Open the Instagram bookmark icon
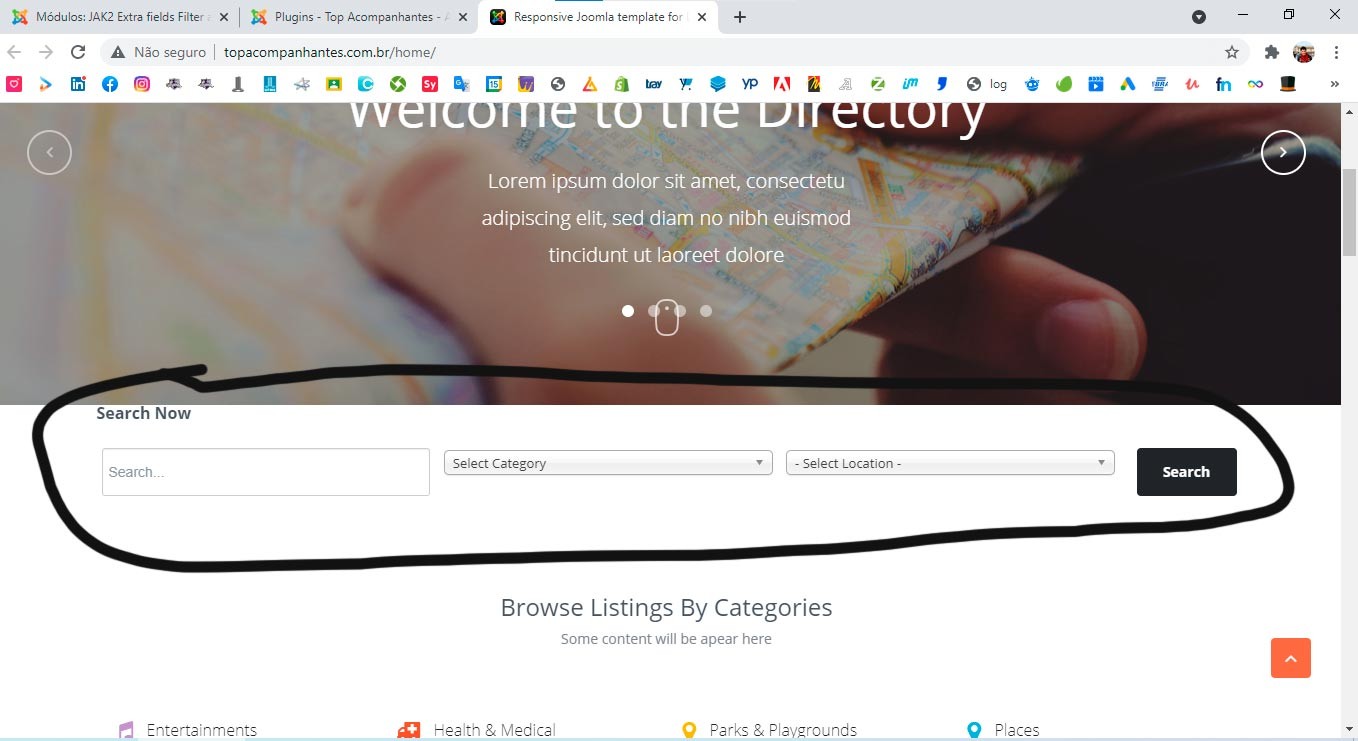 [142, 84]
